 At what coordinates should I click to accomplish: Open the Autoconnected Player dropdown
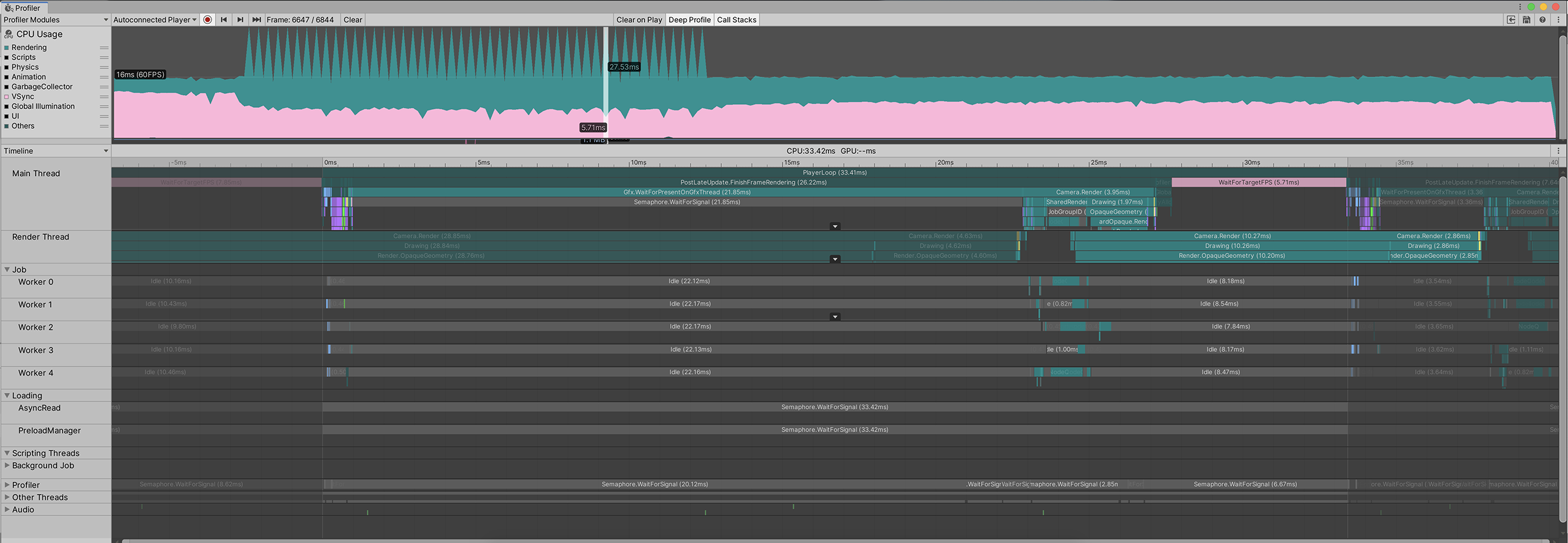tap(155, 20)
